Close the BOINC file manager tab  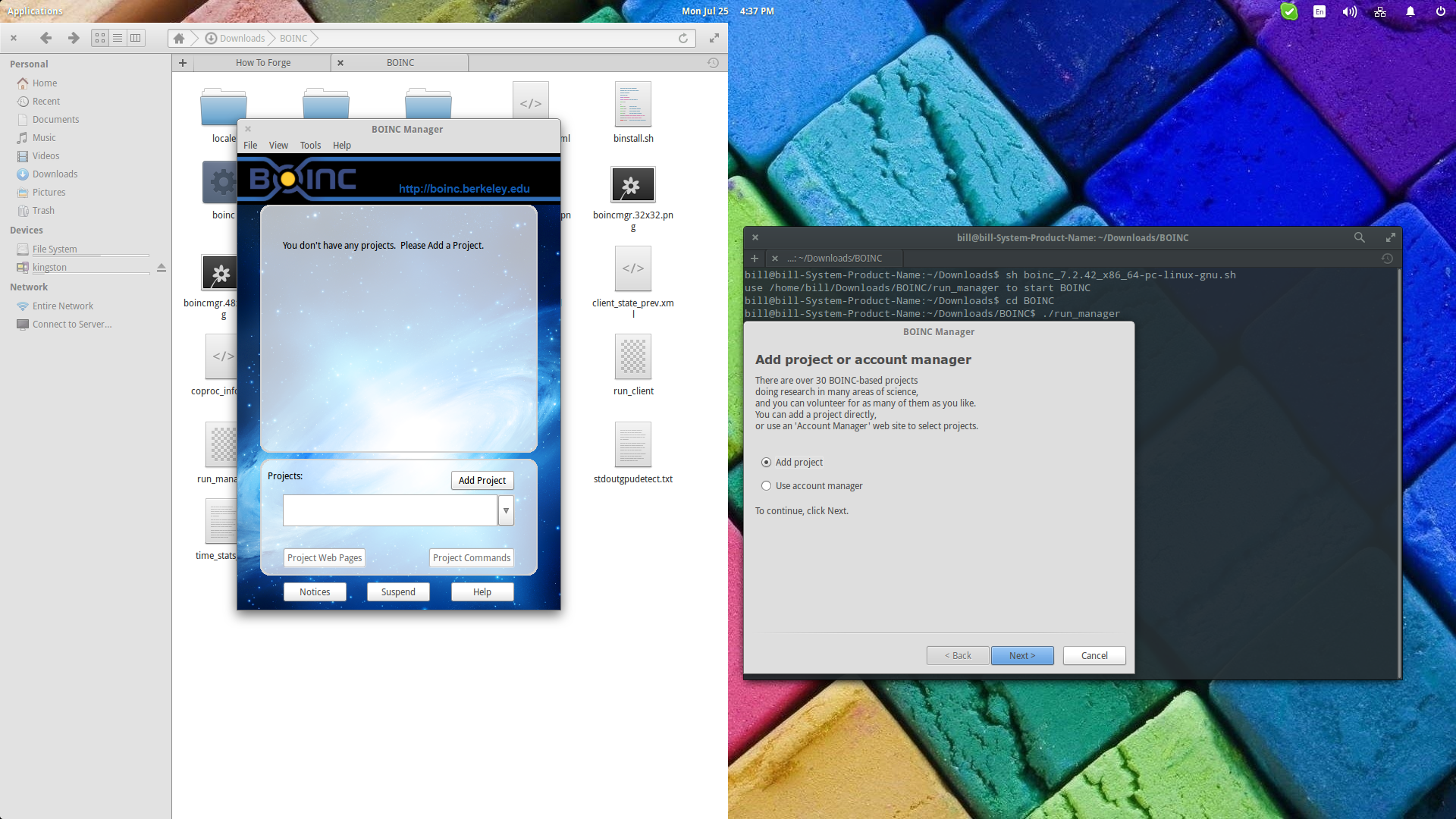tap(340, 63)
